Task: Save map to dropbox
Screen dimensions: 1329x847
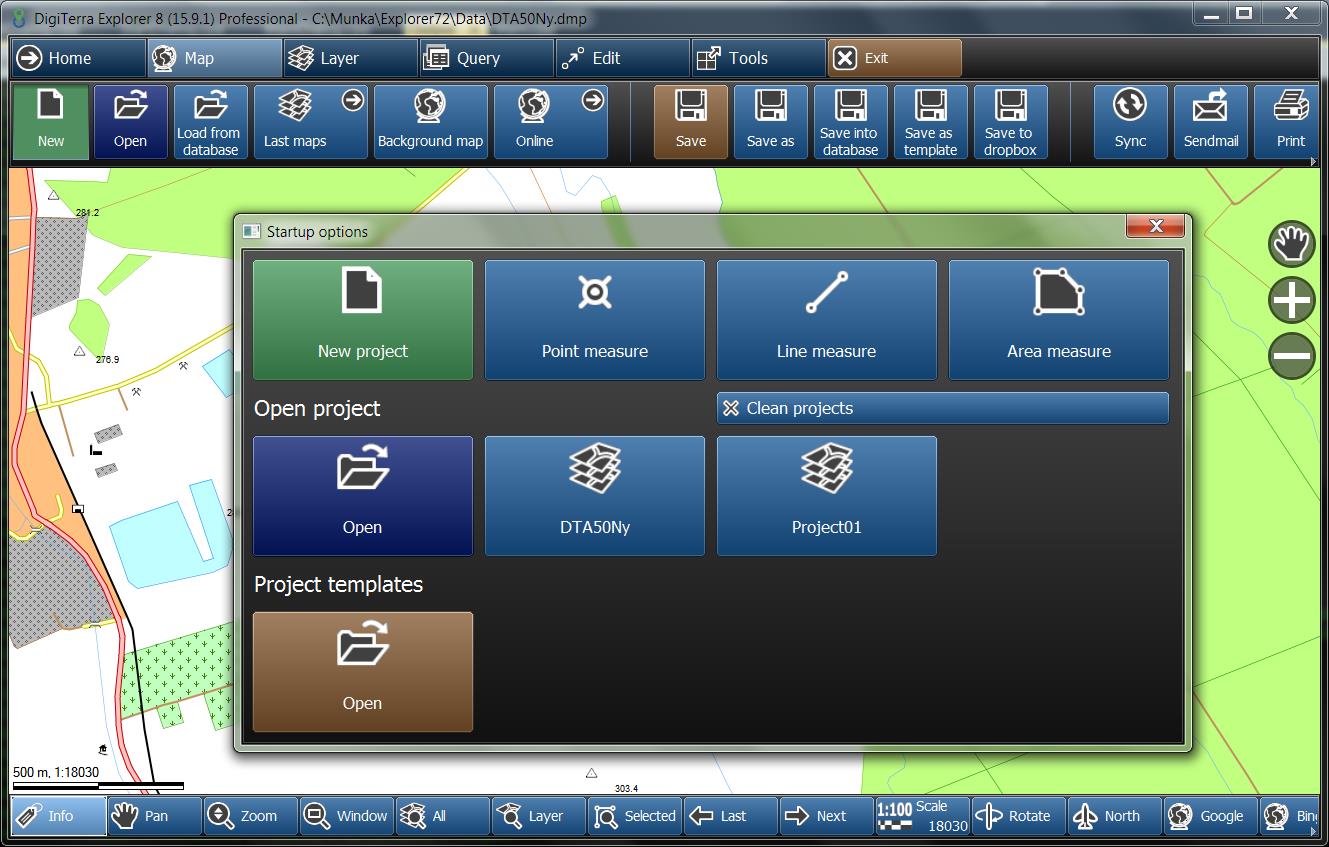Action: tap(1011, 122)
